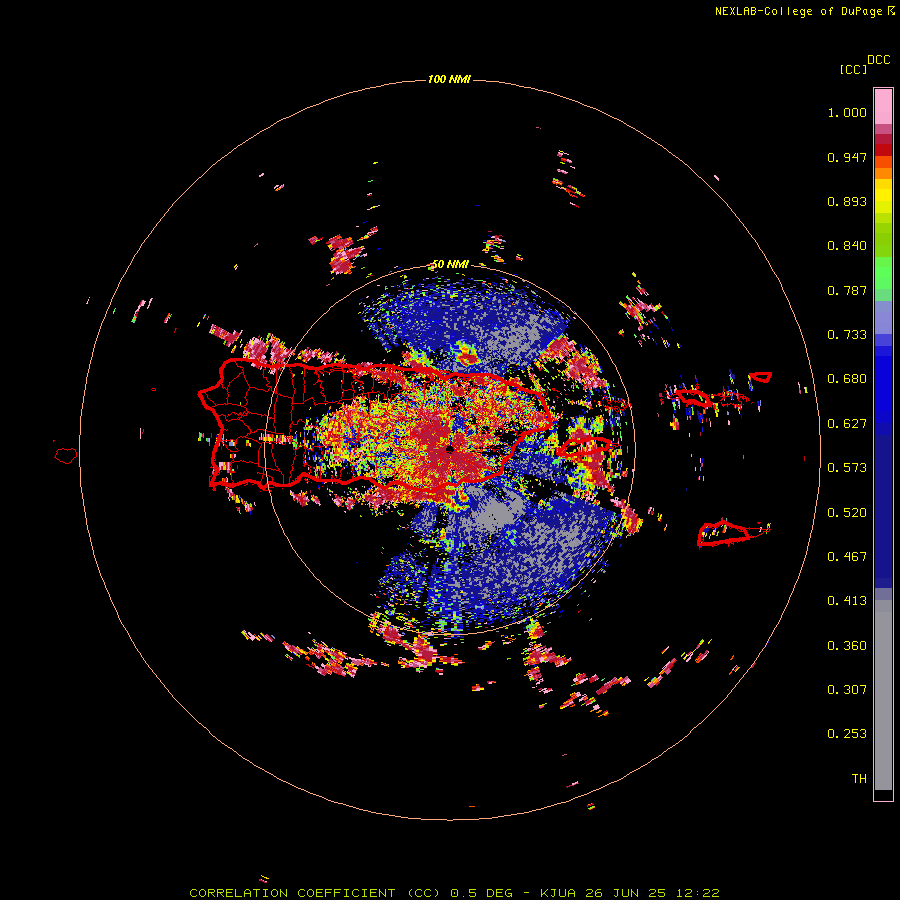Click the Vieques island outline
Viewport: 900px width, 900px height.
[x=585, y=447]
